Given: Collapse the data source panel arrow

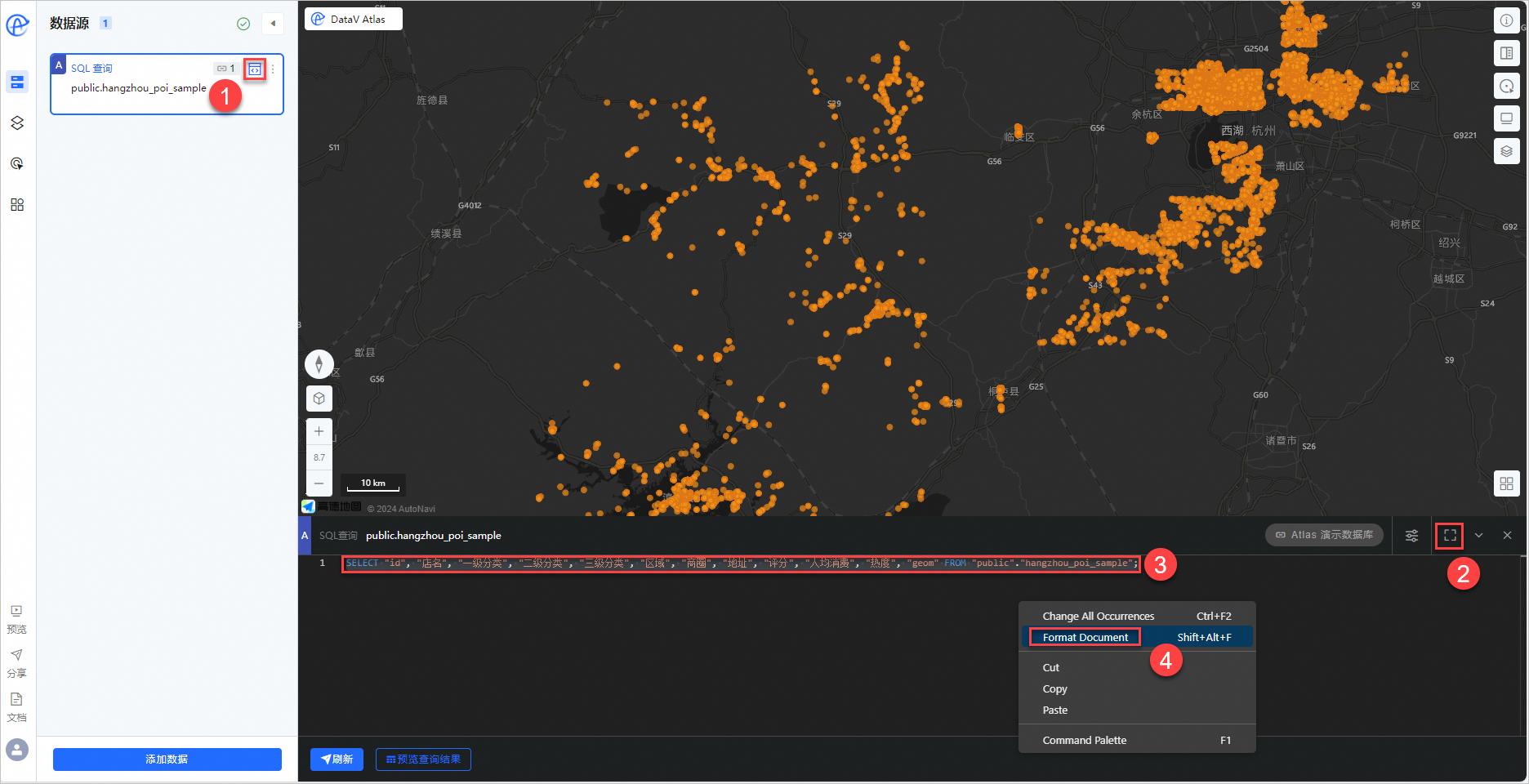Looking at the screenshot, I should pyautogui.click(x=273, y=24).
